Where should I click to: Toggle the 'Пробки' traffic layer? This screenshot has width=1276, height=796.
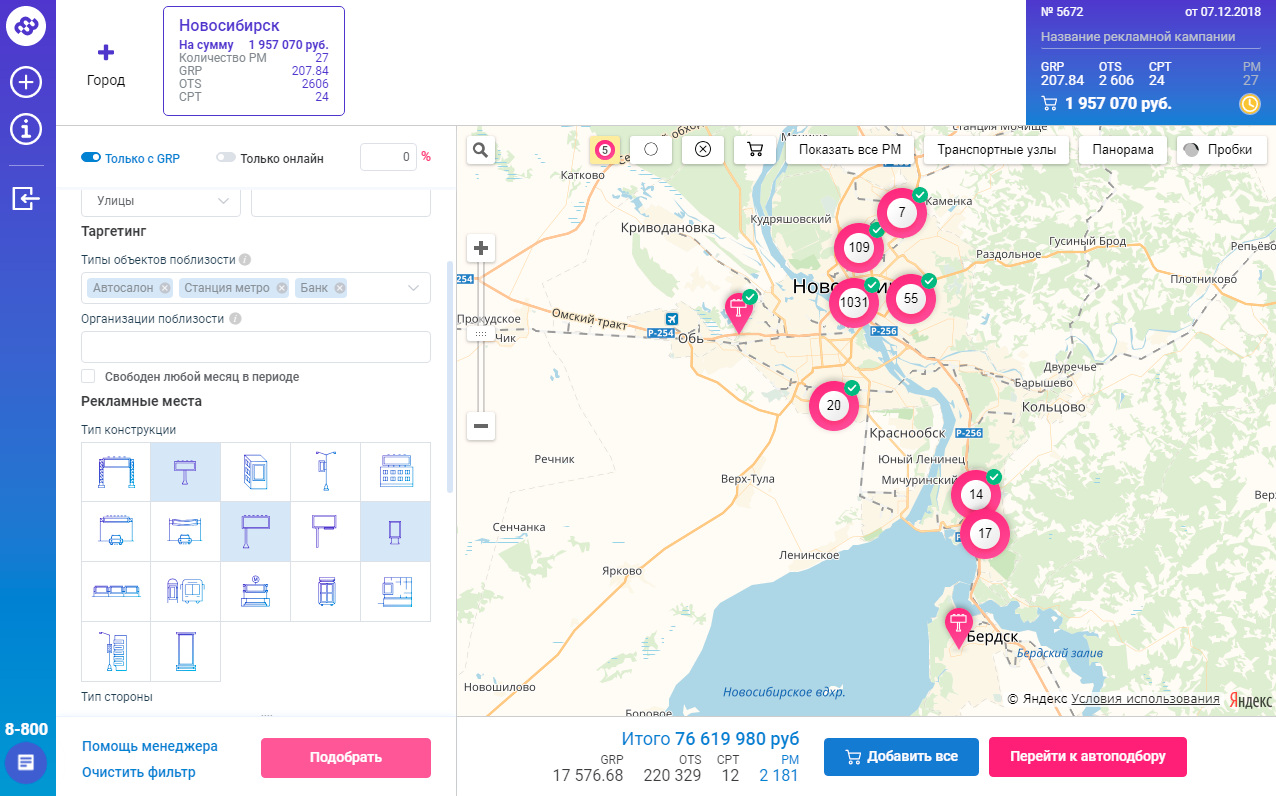[x=1222, y=150]
